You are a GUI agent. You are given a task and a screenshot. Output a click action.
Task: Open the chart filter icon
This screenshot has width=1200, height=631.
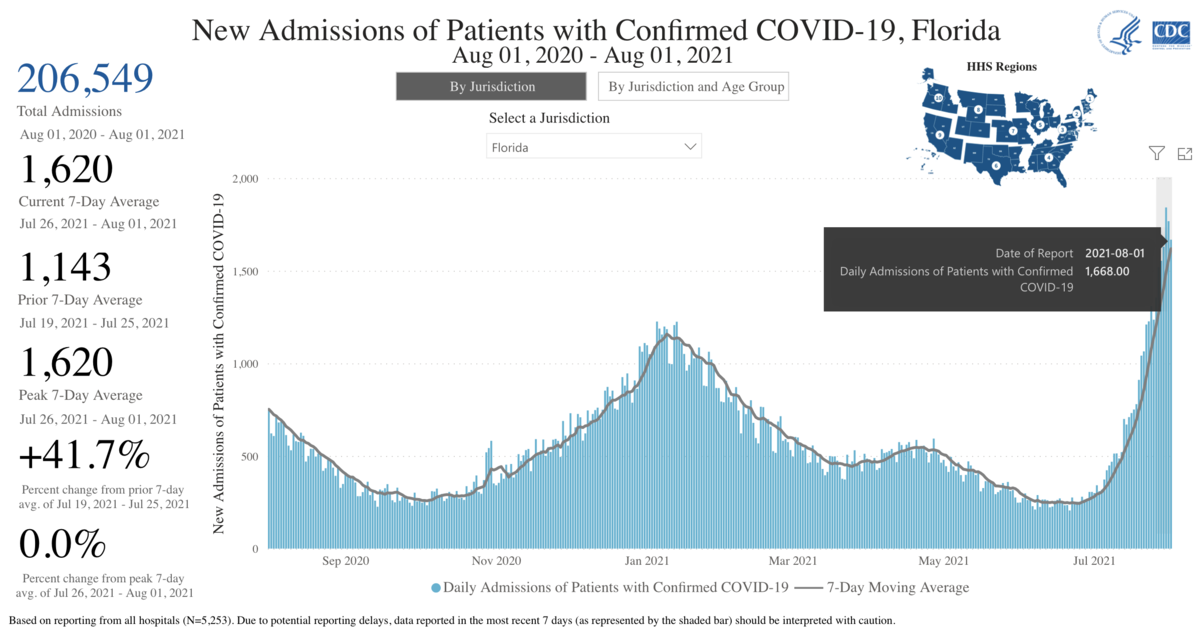1156,153
